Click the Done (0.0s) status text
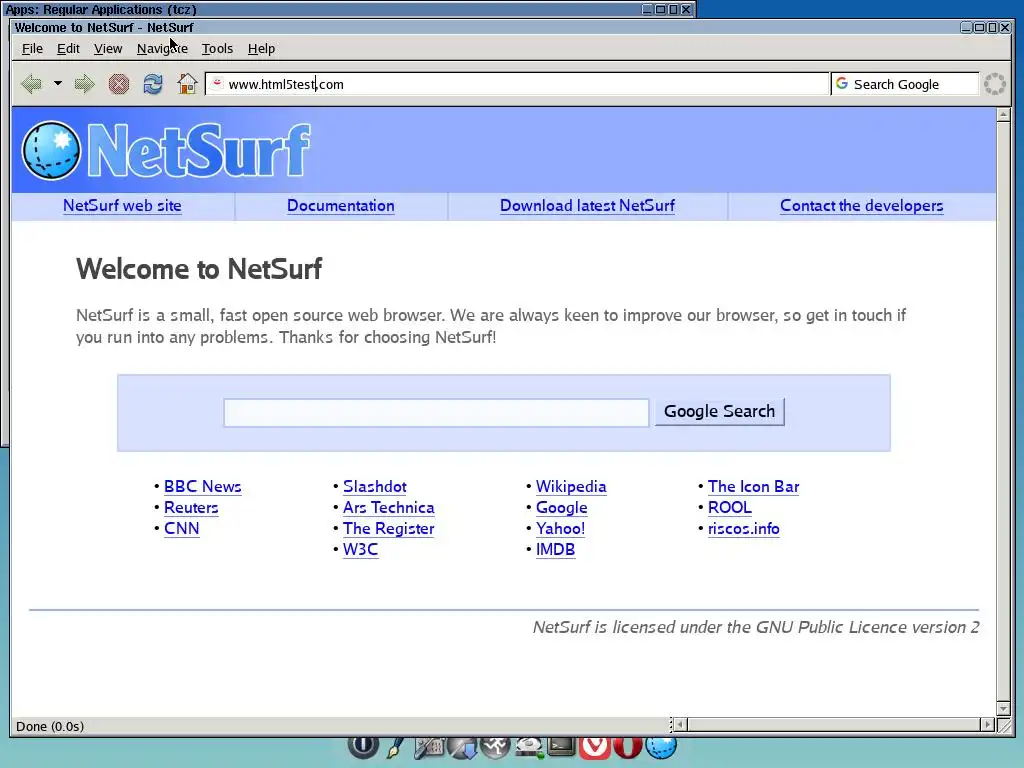This screenshot has height=768, width=1024. 50,726
